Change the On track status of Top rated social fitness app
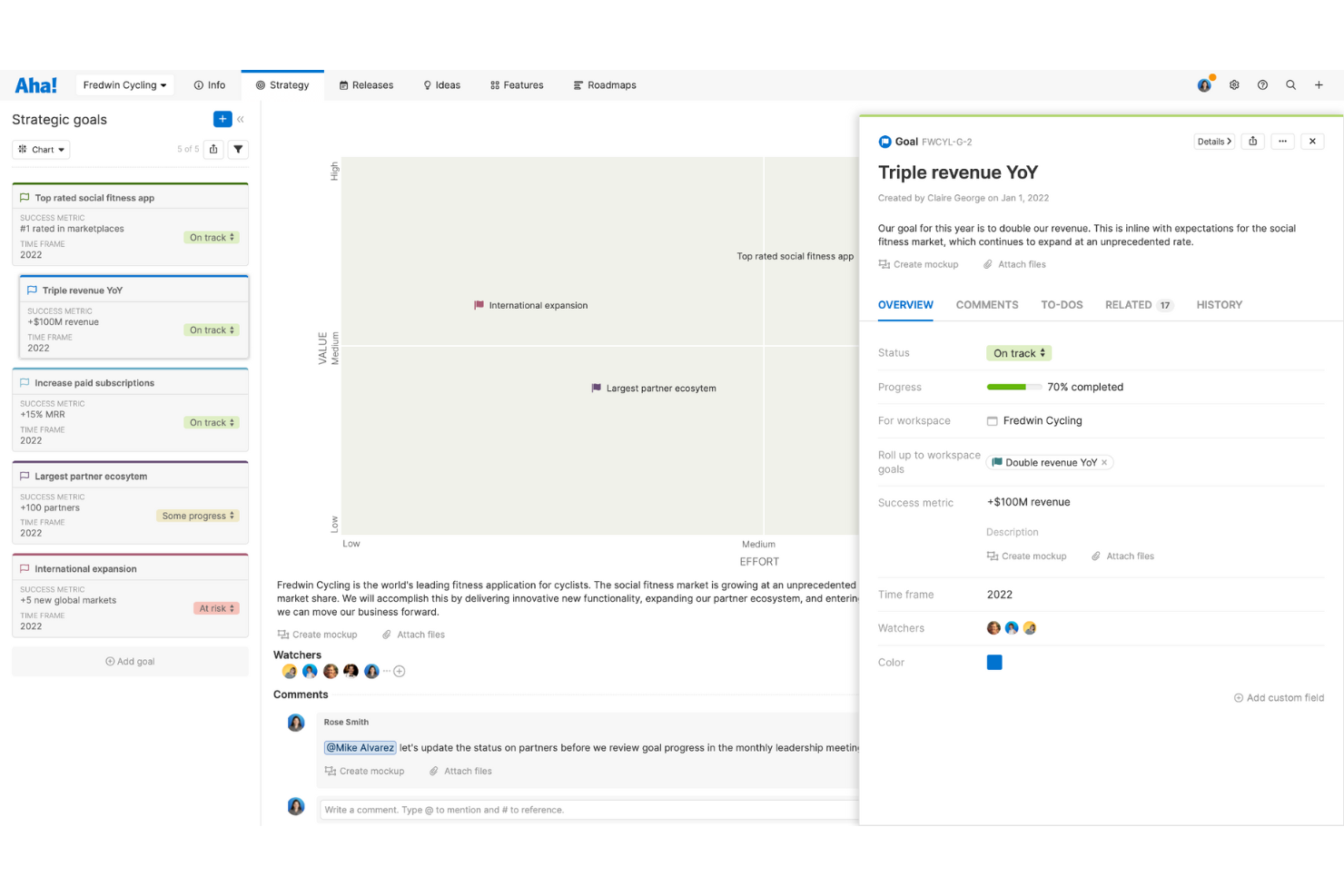This screenshot has width=1344, height=896. click(212, 238)
